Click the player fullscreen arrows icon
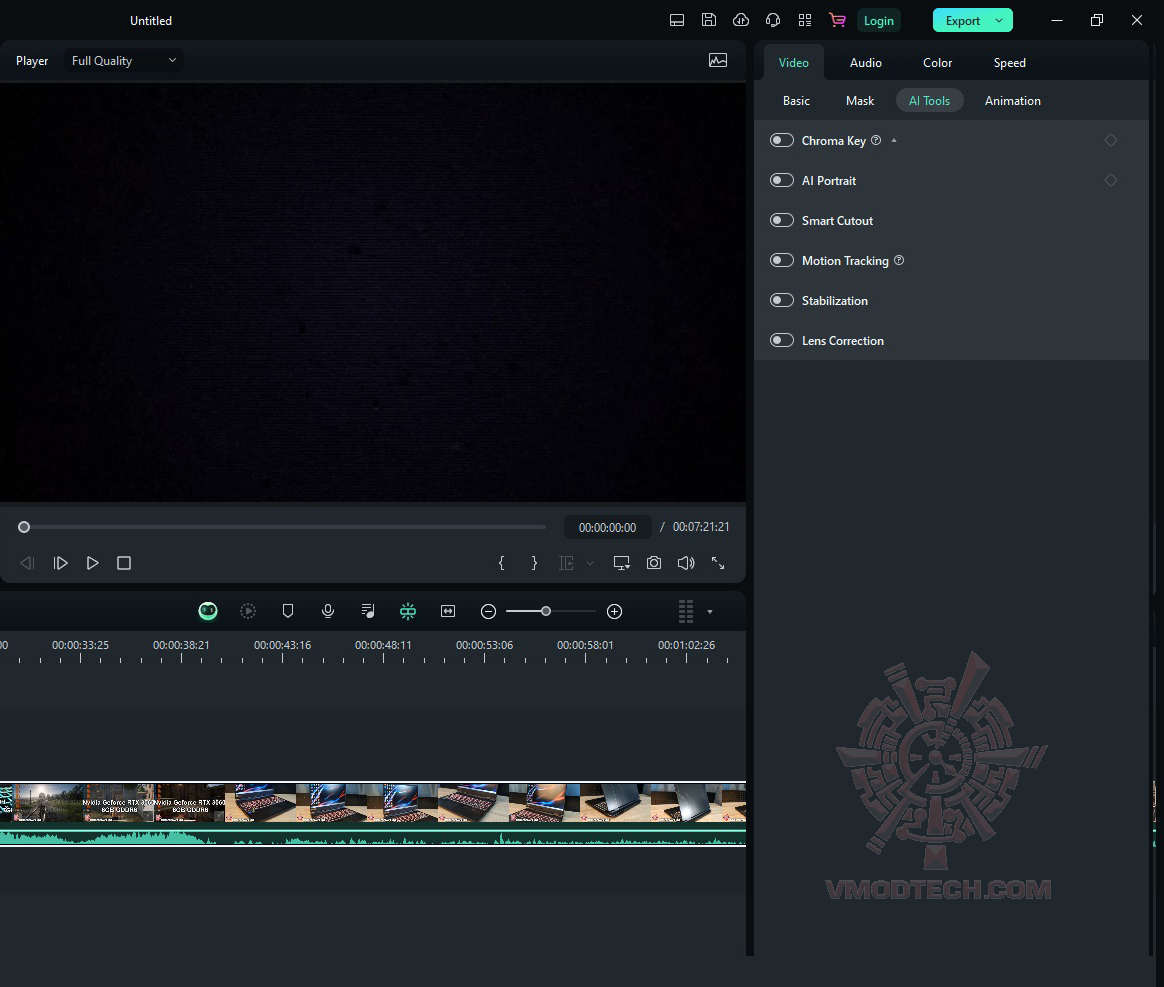Screen dimensions: 1164x987 [718, 563]
